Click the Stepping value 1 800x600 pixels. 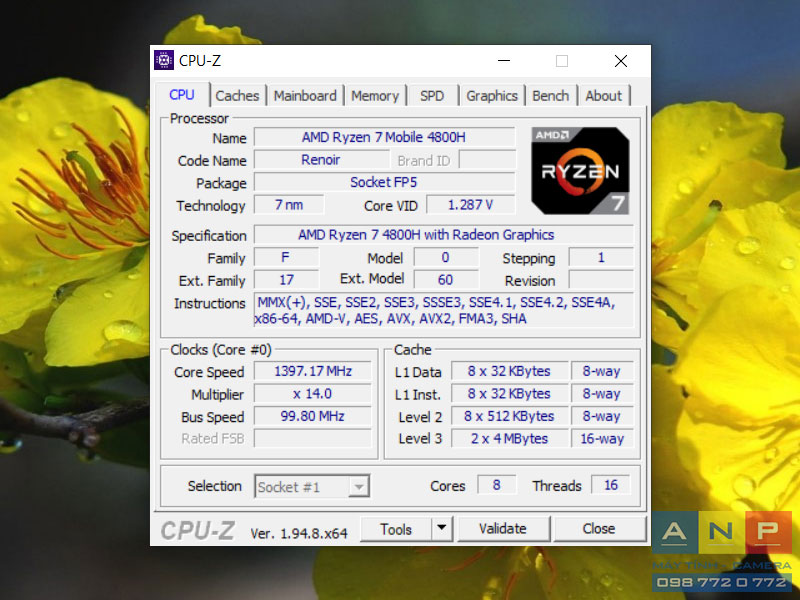(x=601, y=258)
